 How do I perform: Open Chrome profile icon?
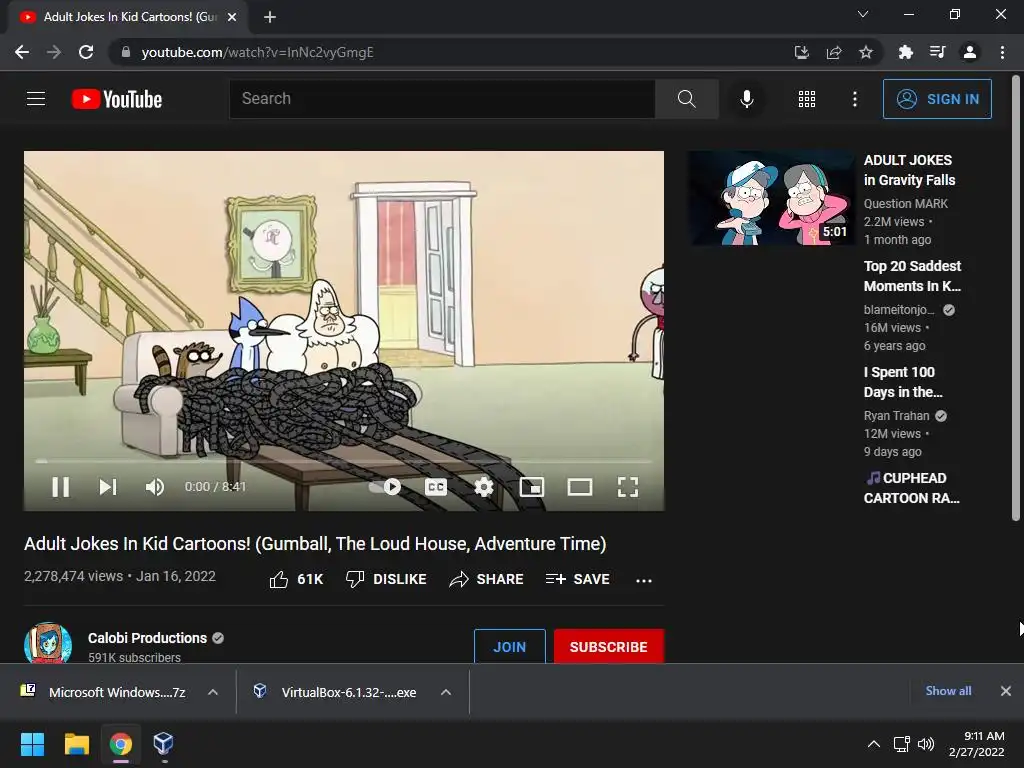pos(970,52)
